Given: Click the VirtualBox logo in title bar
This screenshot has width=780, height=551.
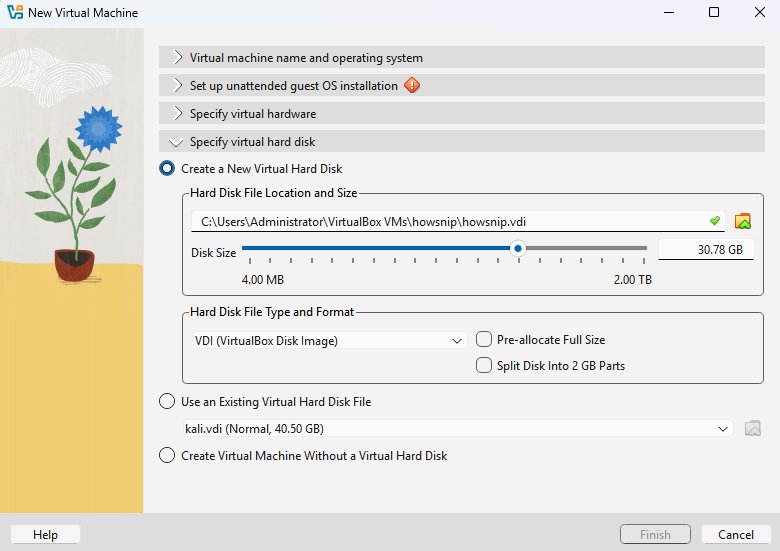Looking at the screenshot, I should 15,12.
